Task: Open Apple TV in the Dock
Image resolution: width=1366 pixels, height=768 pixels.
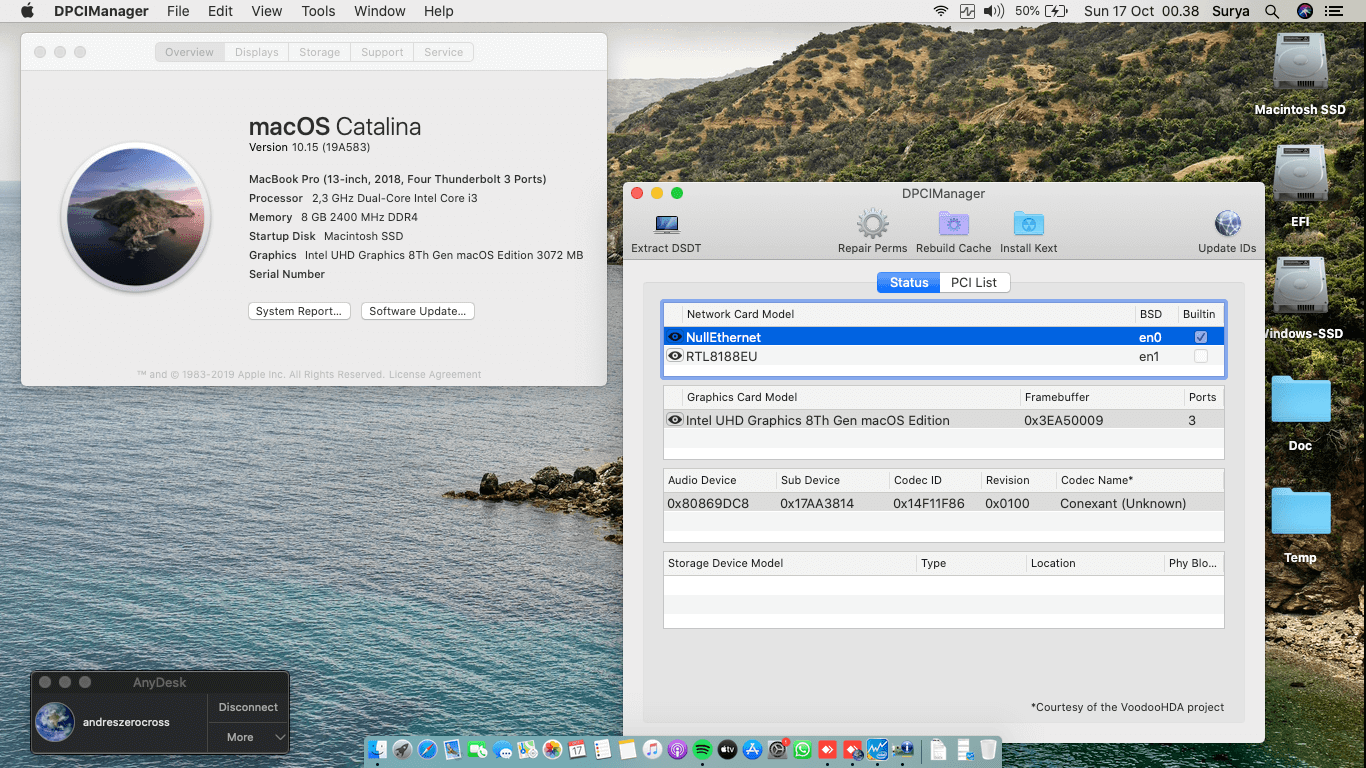Action: 727,749
